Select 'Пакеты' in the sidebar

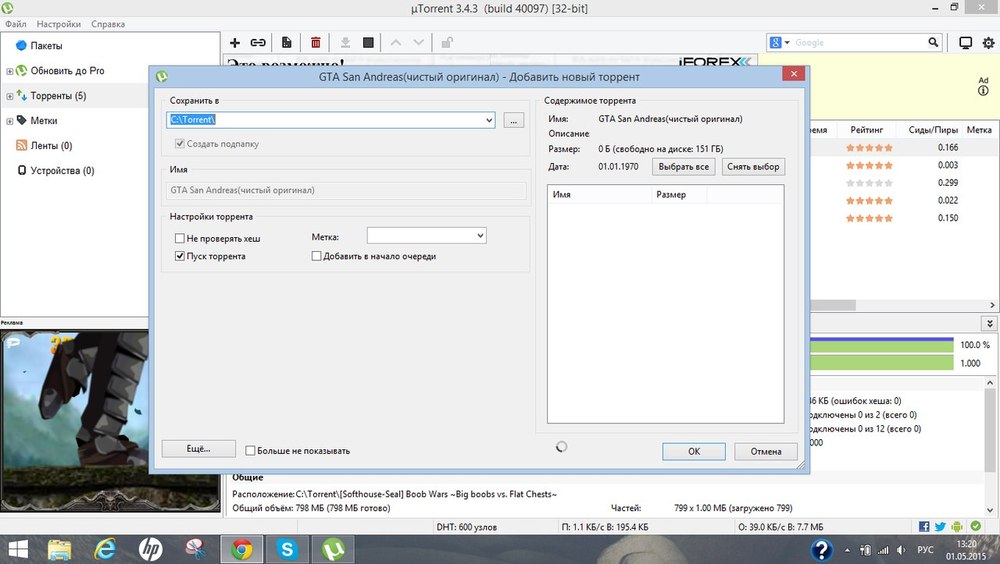(47, 46)
